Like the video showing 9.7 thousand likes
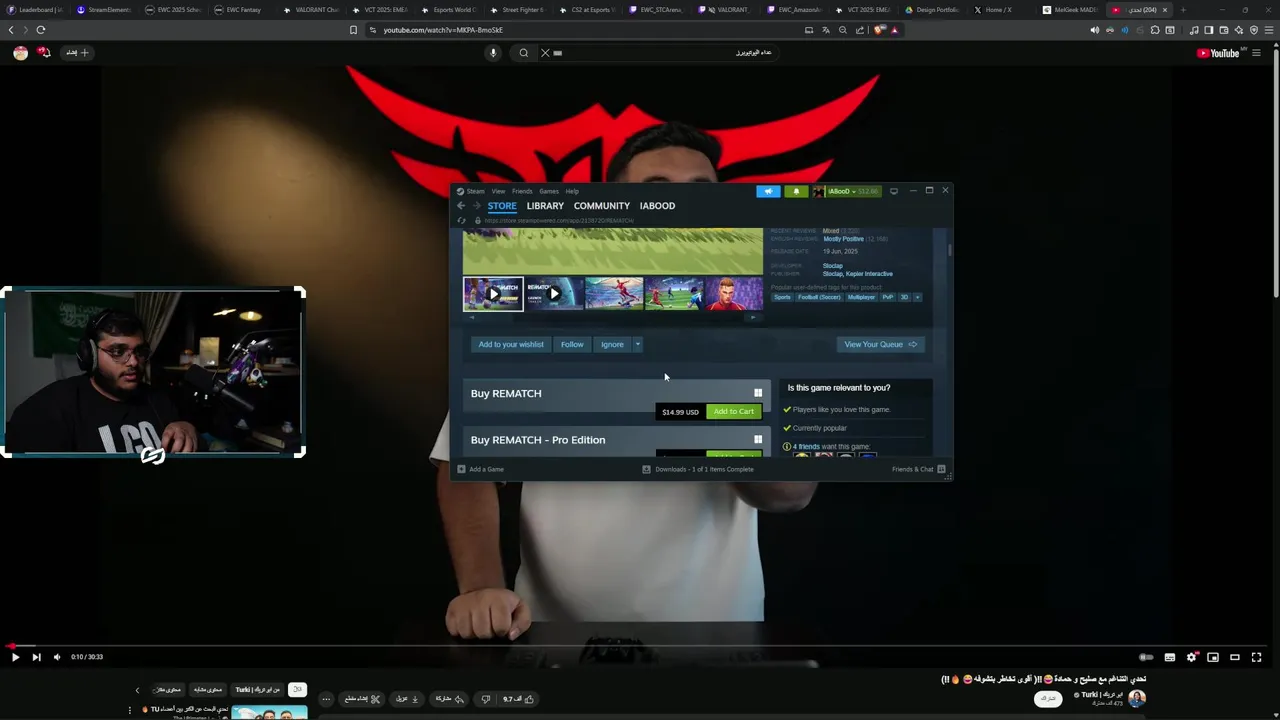Image resolution: width=1280 pixels, height=720 pixels. 519,699
